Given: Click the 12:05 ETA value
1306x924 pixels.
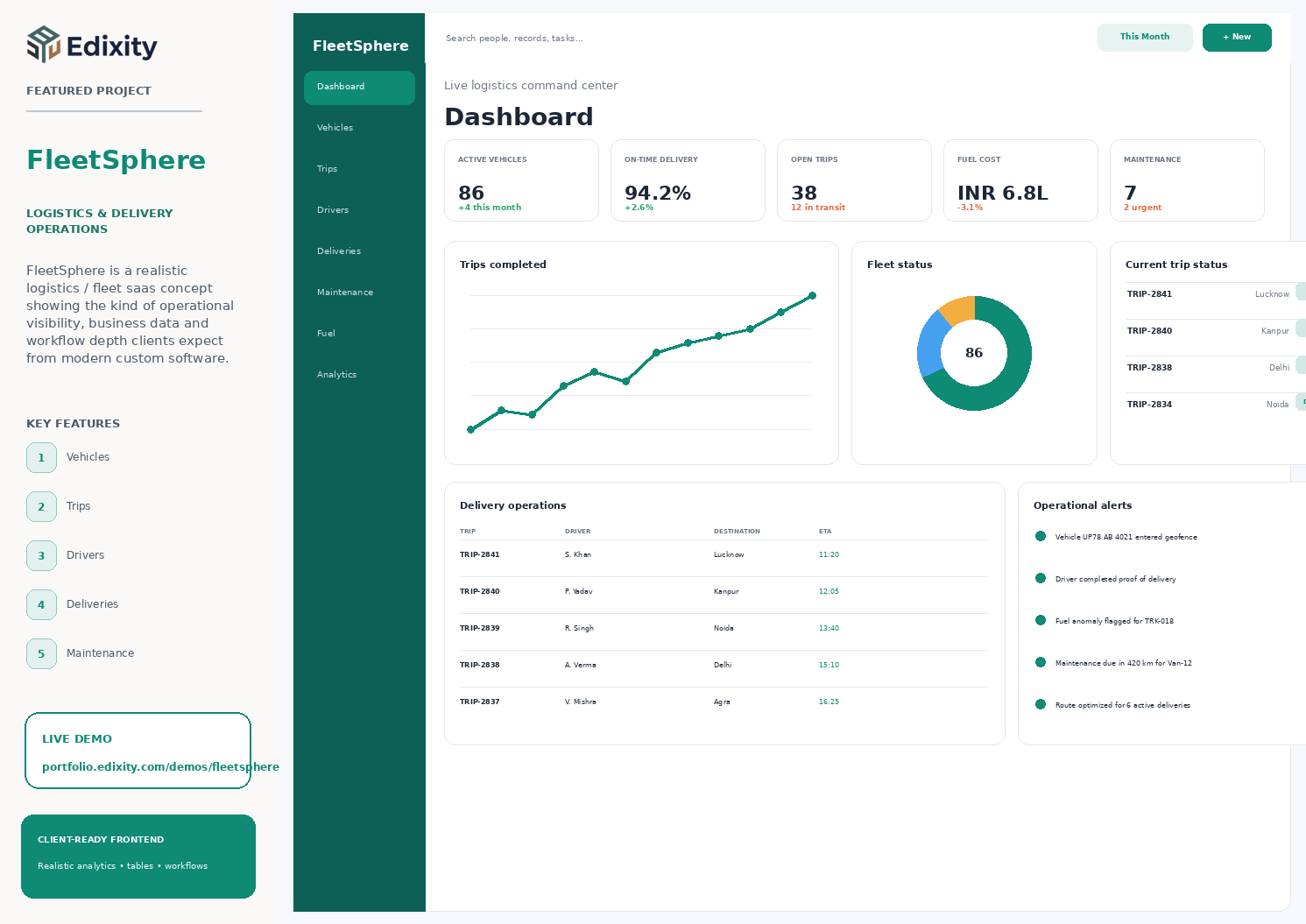Looking at the screenshot, I should tap(829, 592).
